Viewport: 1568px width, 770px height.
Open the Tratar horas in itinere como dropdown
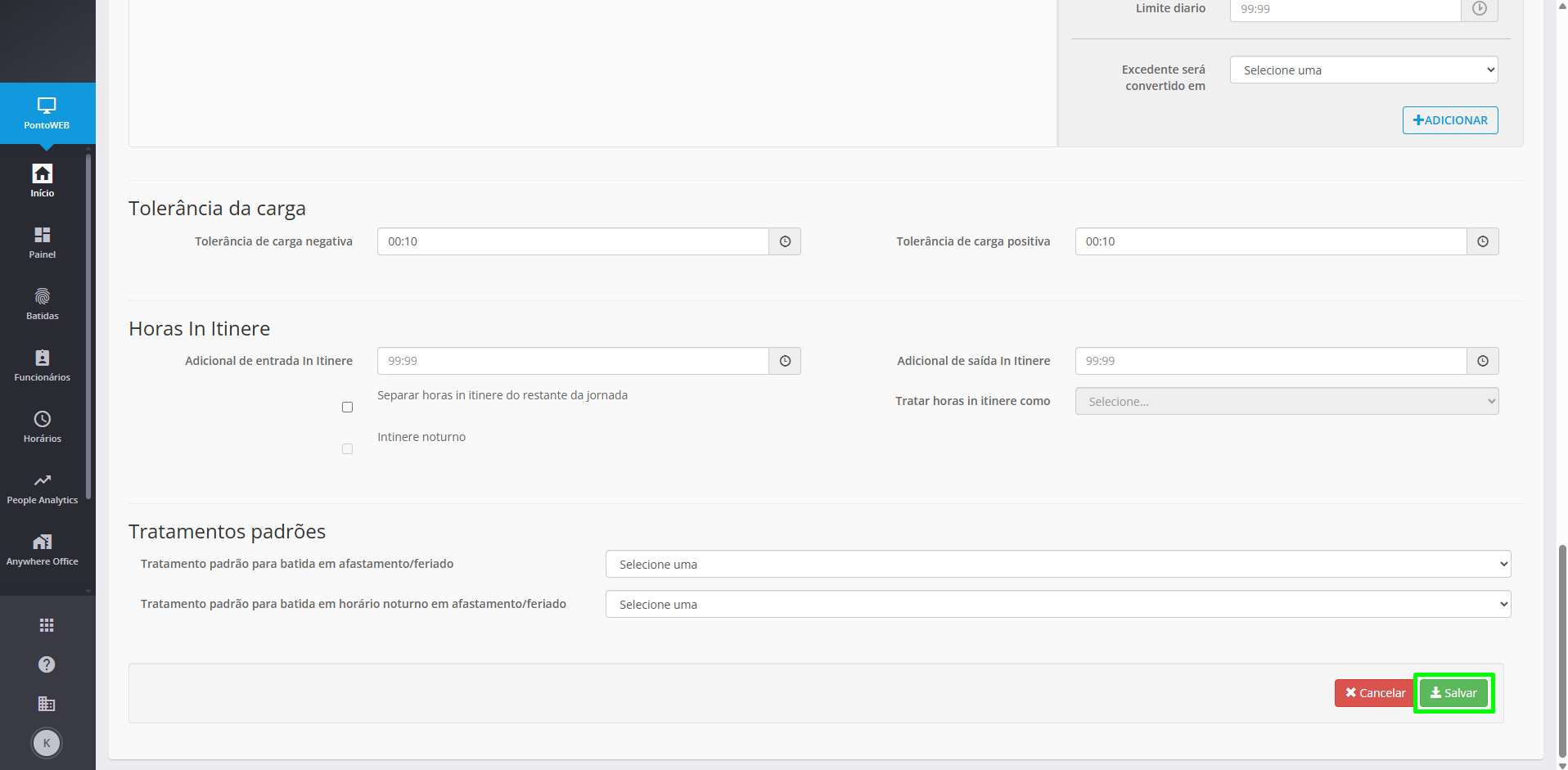[1286, 401]
